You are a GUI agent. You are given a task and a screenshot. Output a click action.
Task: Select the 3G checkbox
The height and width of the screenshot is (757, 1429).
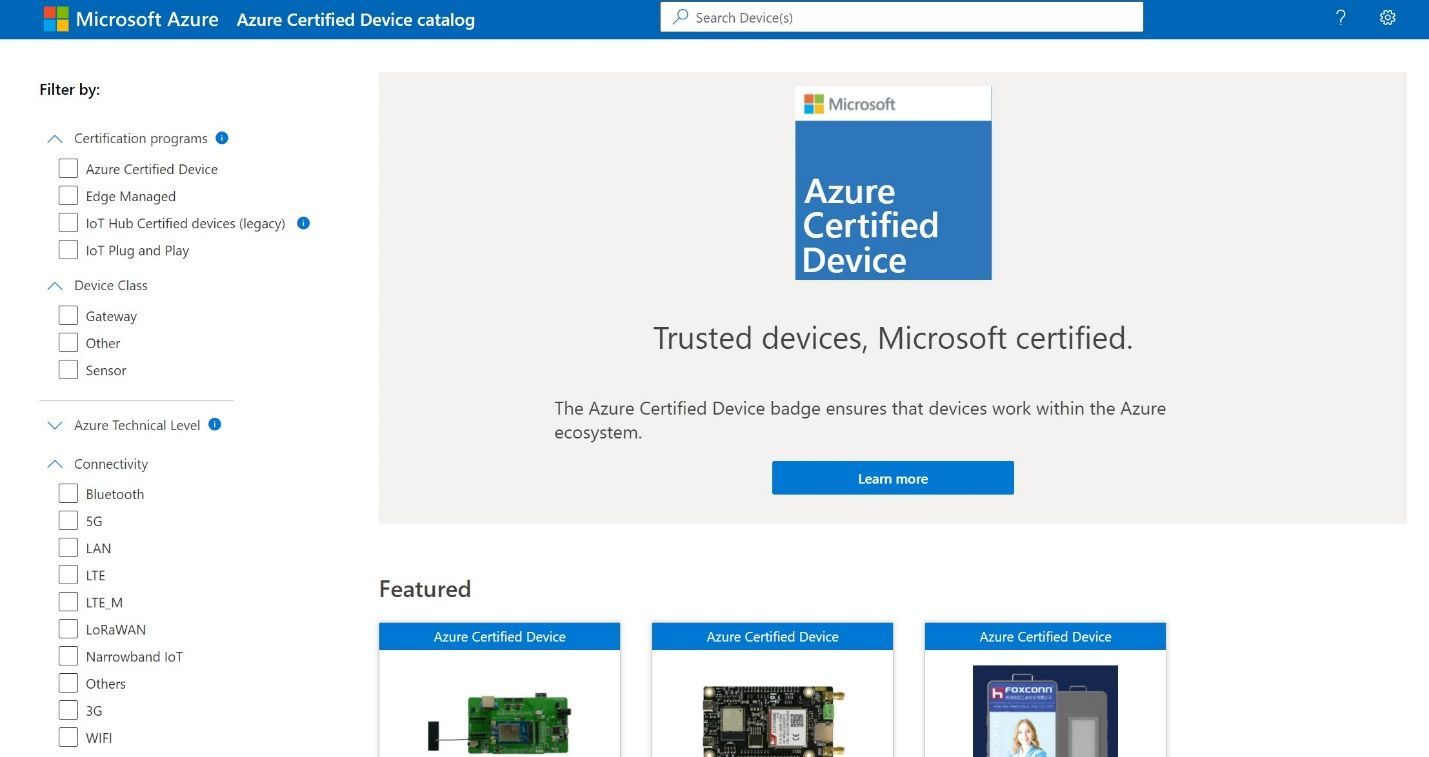point(68,710)
